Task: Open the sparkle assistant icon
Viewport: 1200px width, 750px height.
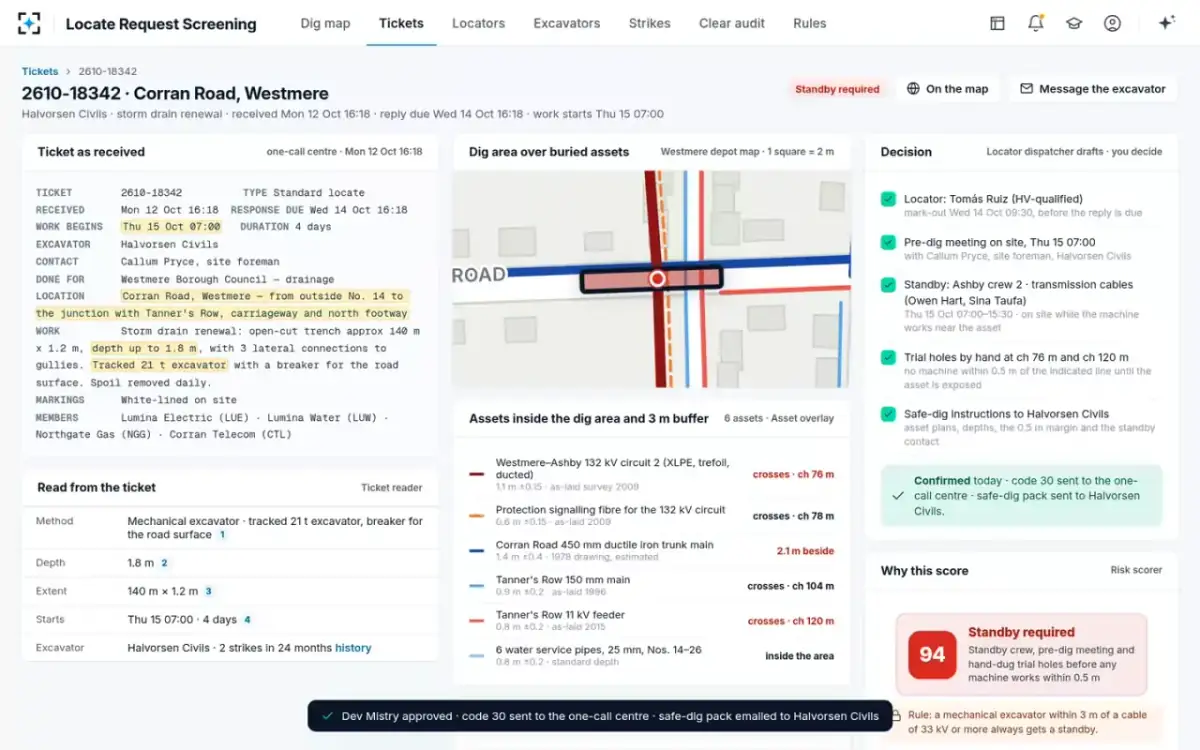Action: 1166,23
